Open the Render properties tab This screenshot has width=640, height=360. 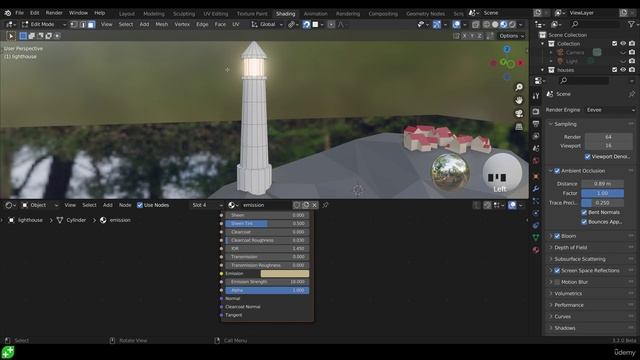tap(536, 111)
